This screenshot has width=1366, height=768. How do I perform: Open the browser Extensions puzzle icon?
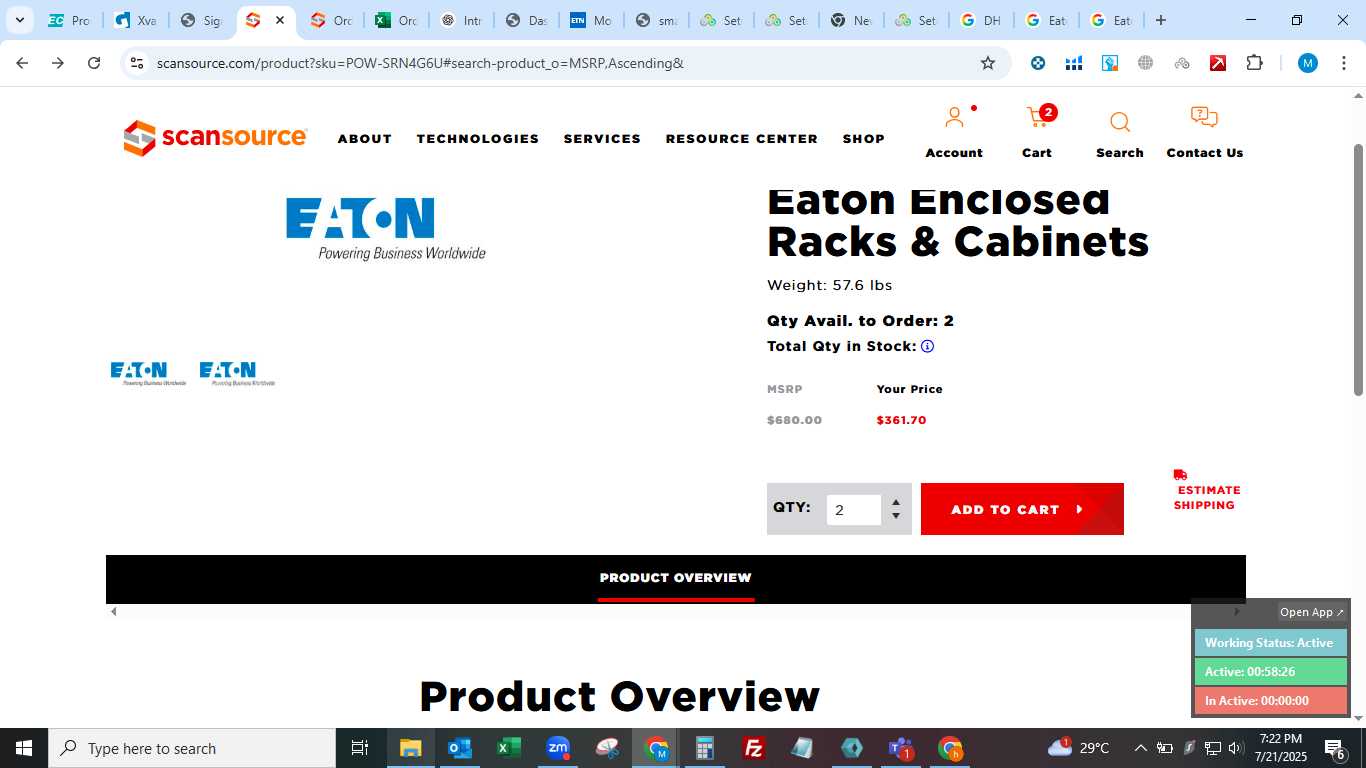[x=1254, y=63]
